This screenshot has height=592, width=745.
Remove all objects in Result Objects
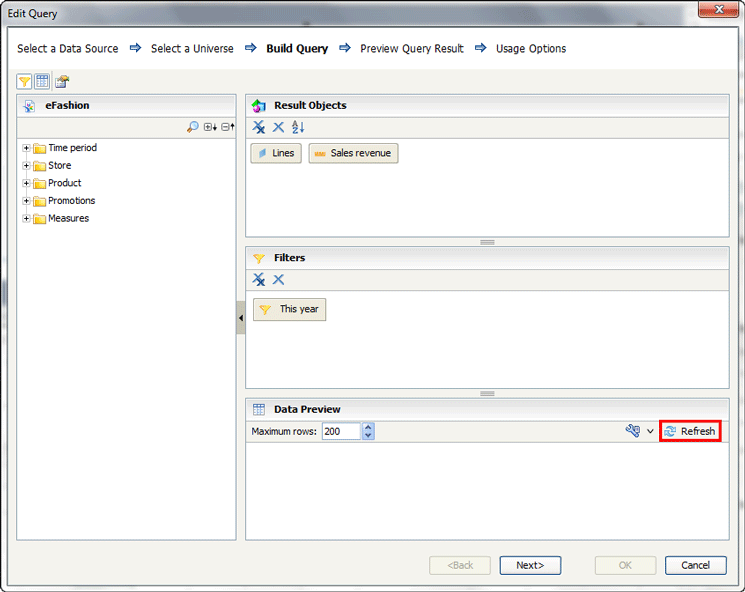coord(259,127)
